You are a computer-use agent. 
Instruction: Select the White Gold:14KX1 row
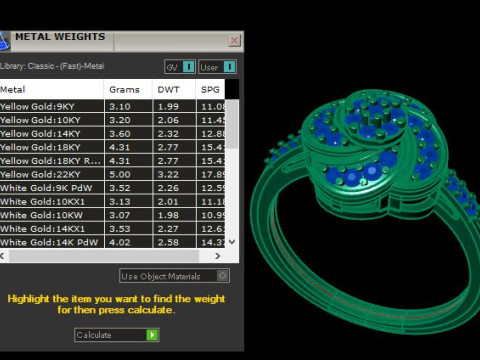[112, 229]
